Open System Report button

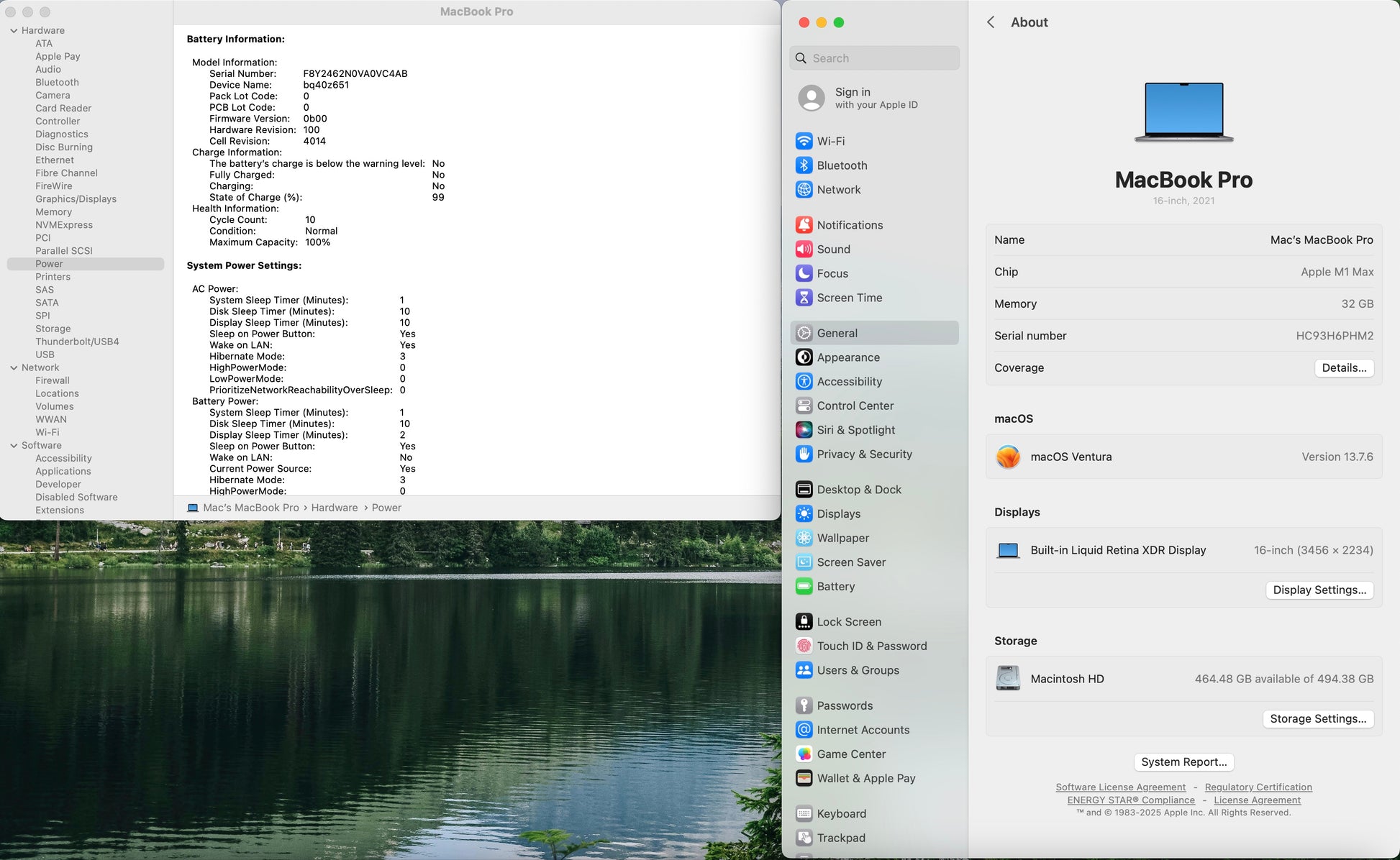(1183, 762)
